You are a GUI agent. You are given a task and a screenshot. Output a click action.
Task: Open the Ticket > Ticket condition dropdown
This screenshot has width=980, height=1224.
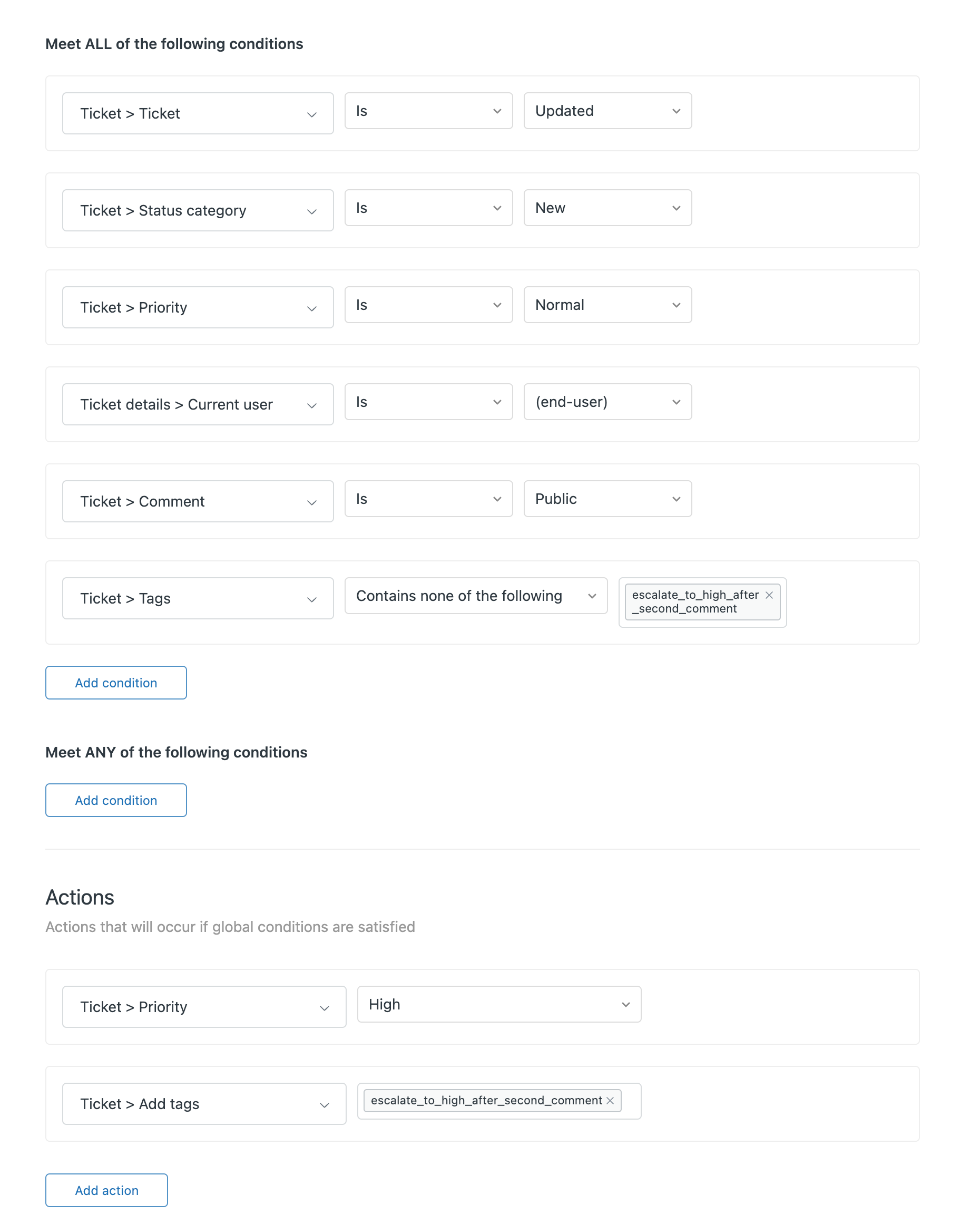pyautogui.click(x=197, y=113)
